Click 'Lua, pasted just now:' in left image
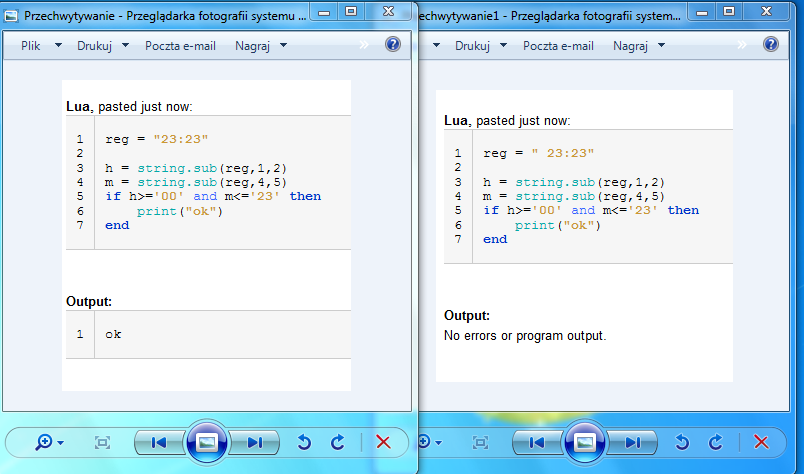Screen dimensions: 804x474 point(129,107)
